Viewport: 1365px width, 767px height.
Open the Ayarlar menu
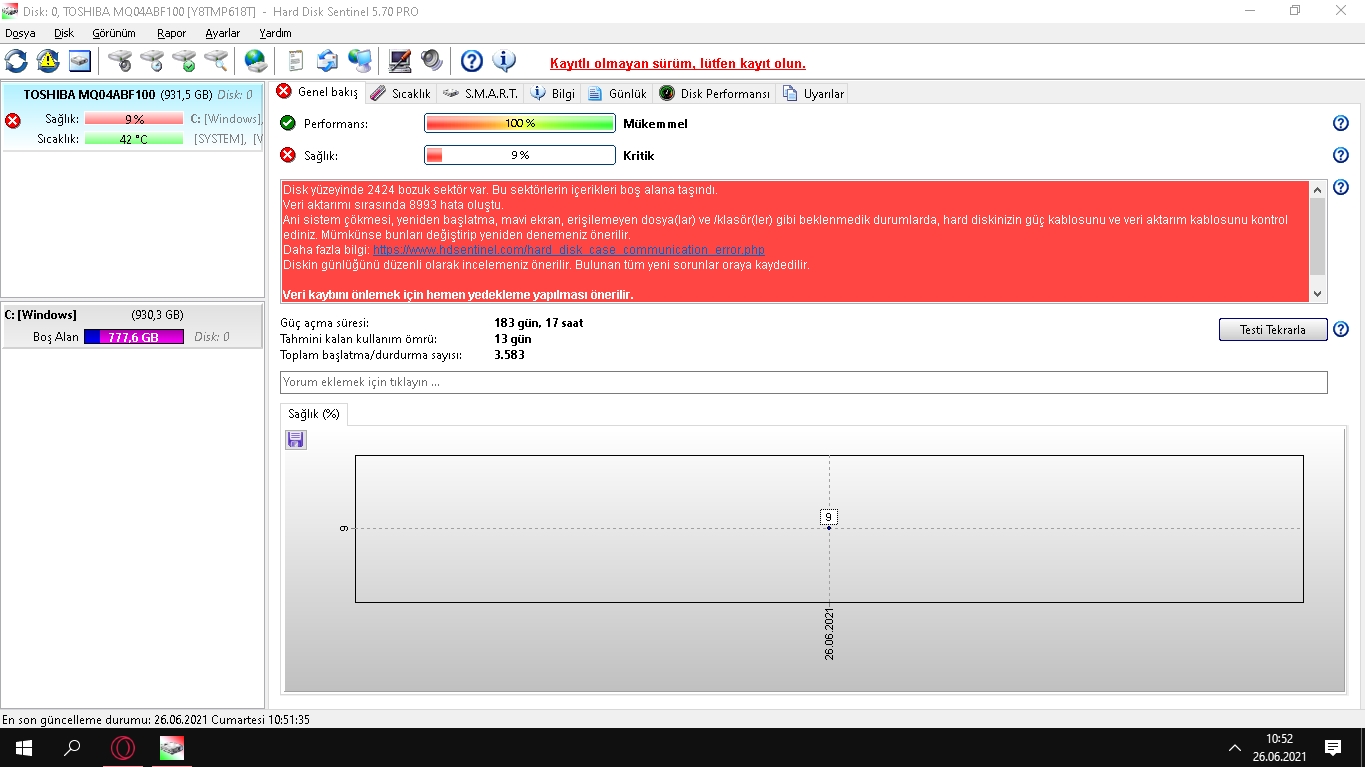click(223, 33)
